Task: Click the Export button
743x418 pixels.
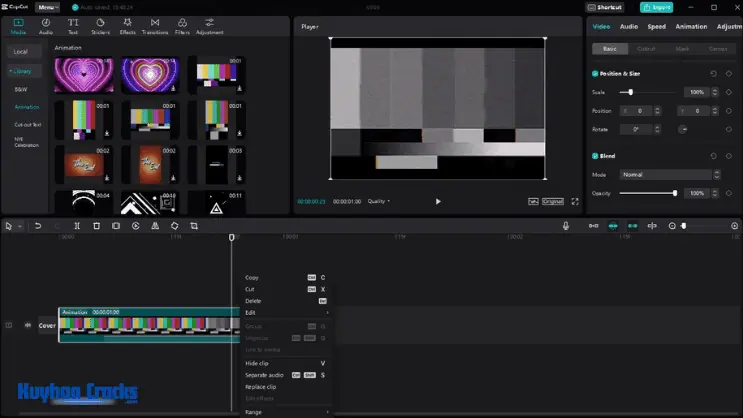Action: [657, 7]
